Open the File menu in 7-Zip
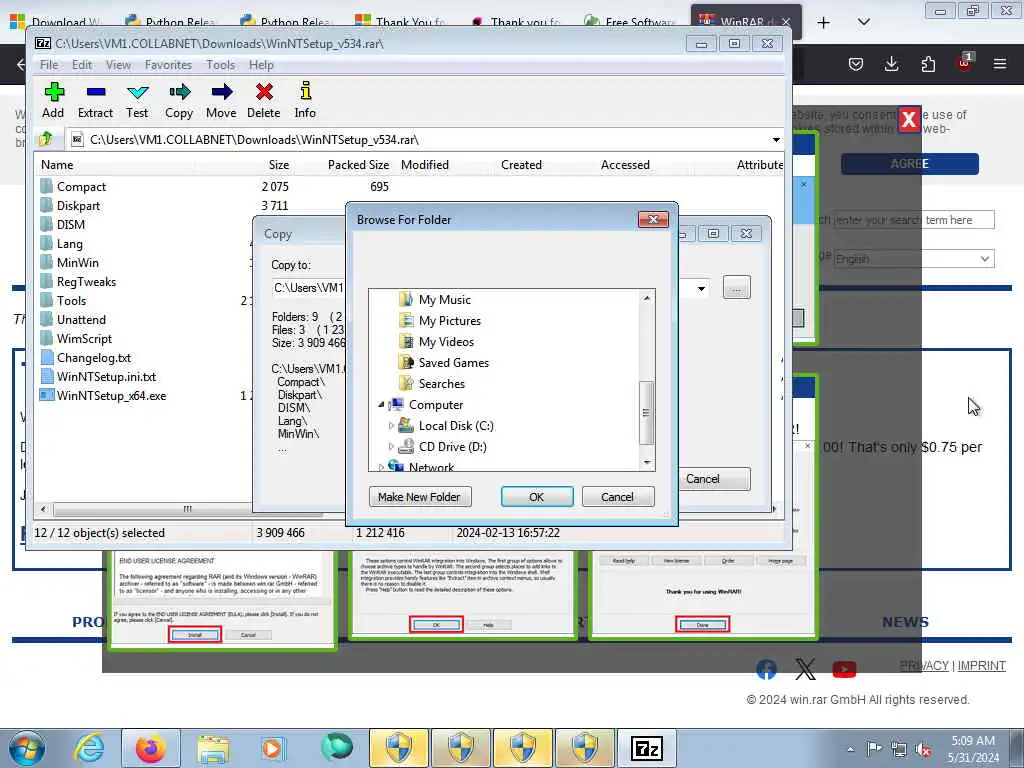 coord(49,65)
